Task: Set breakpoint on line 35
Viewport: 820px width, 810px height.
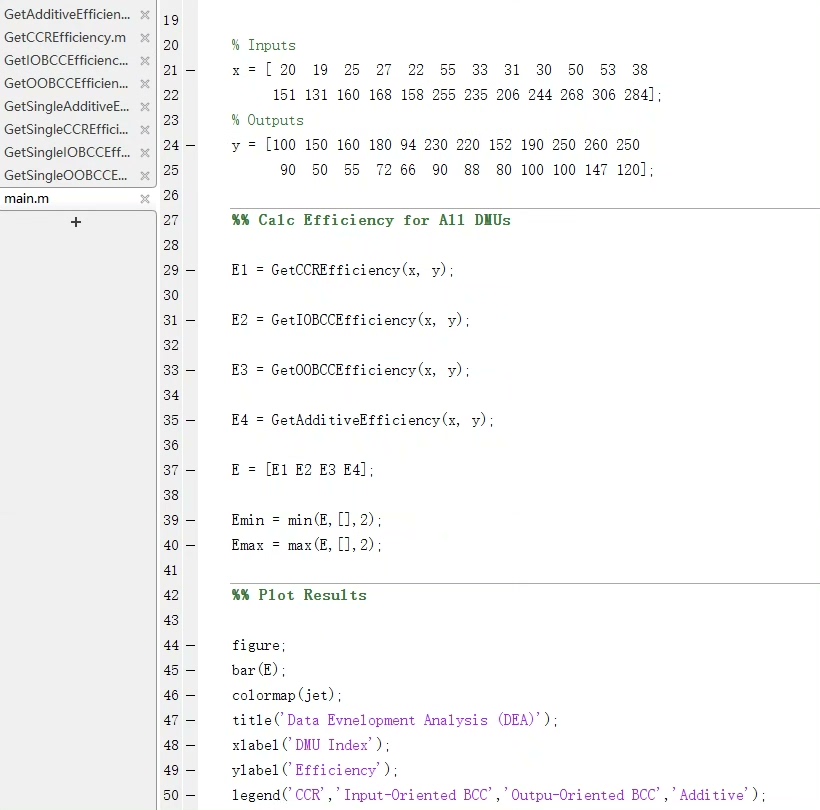Action: (x=190, y=421)
